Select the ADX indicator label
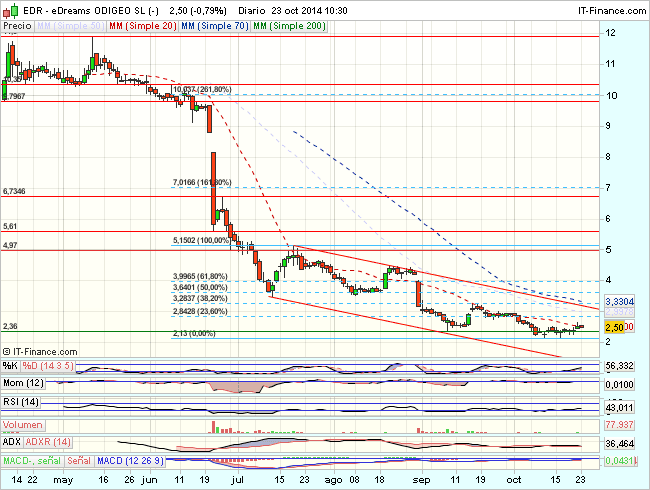 [x=12, y=442]
